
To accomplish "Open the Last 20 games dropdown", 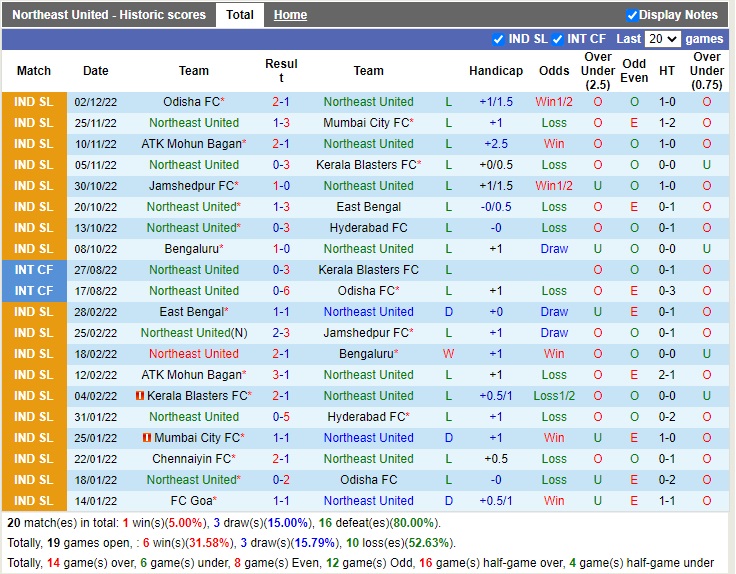I will [662, 39].
